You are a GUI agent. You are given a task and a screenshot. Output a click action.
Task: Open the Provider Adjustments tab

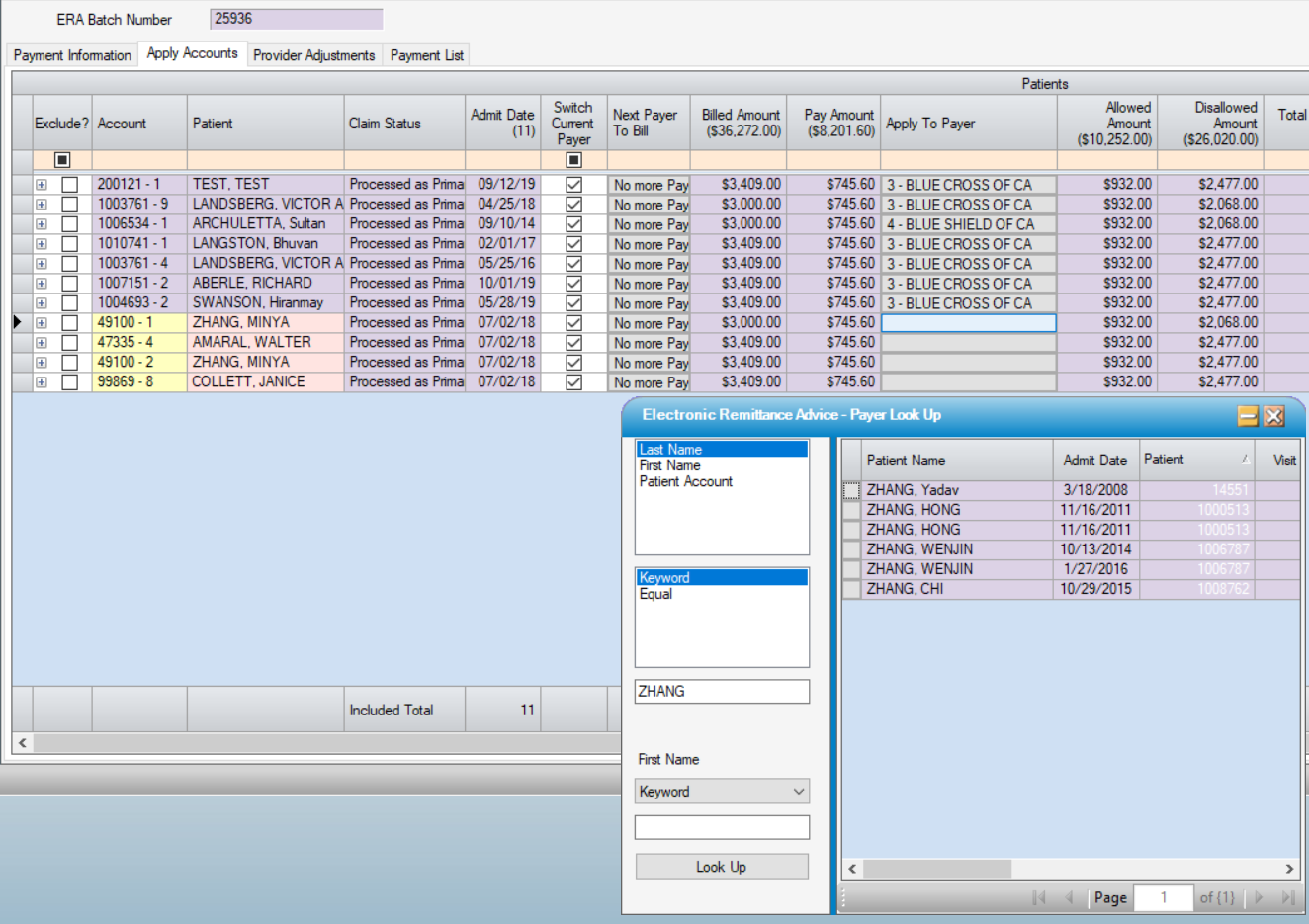(313, 55)
